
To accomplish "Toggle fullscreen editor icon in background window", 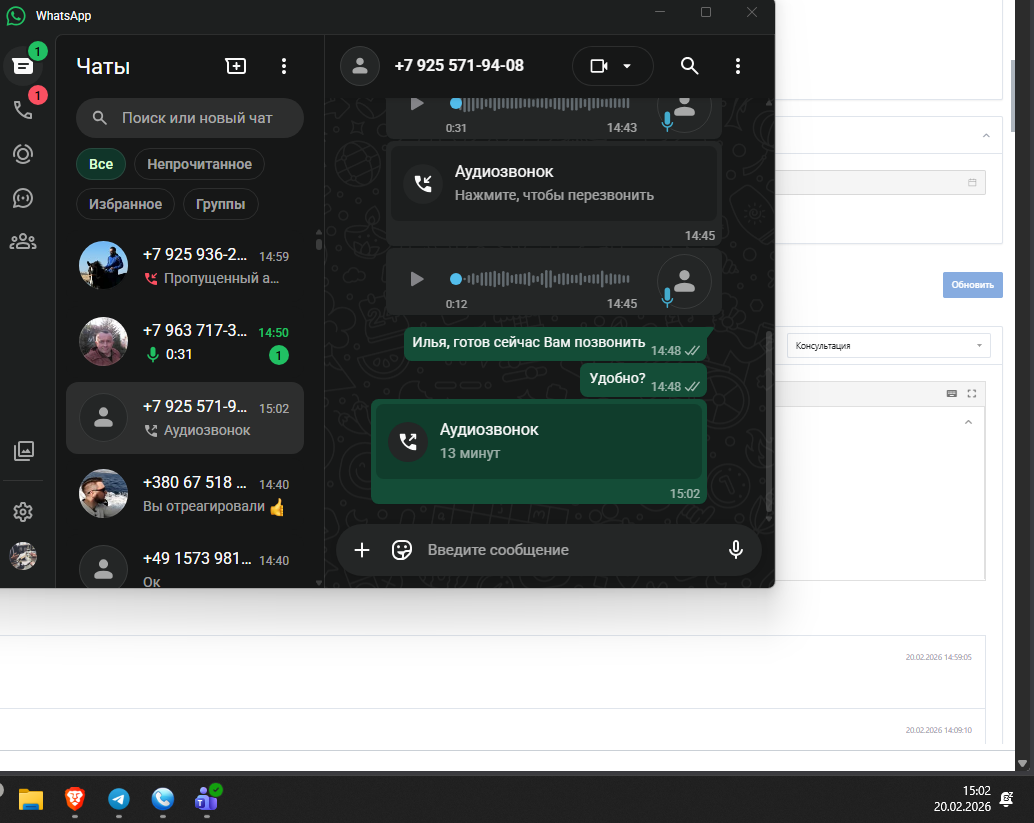I will point(971,394).
